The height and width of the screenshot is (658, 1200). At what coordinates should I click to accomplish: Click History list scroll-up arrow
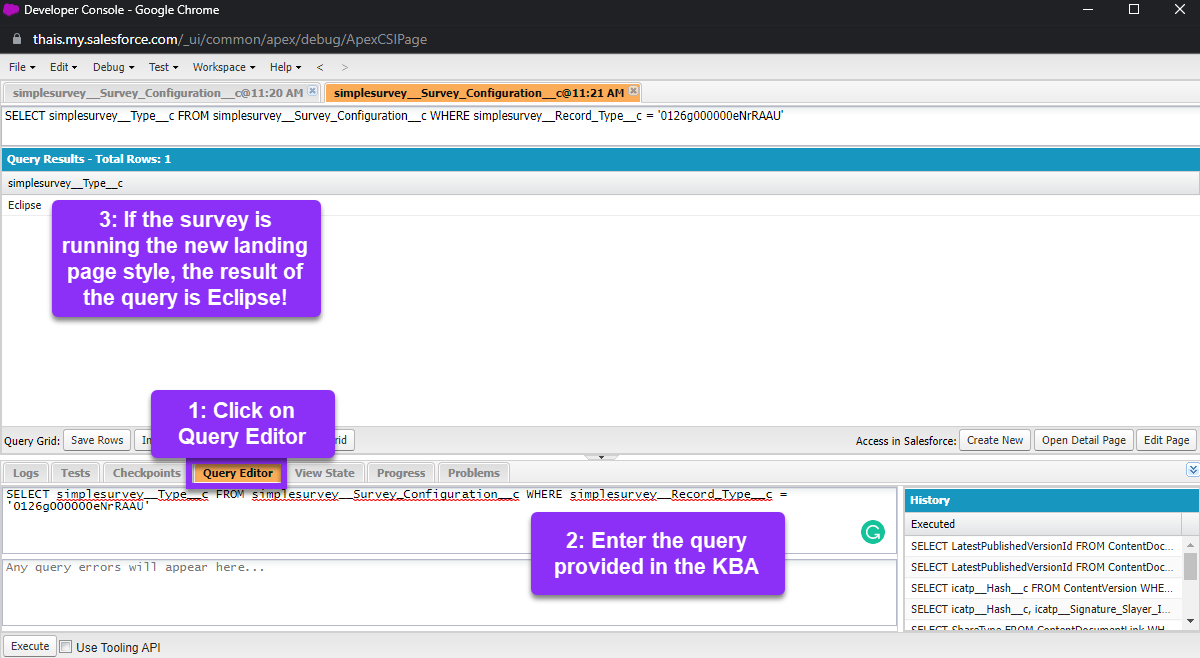1190,545
